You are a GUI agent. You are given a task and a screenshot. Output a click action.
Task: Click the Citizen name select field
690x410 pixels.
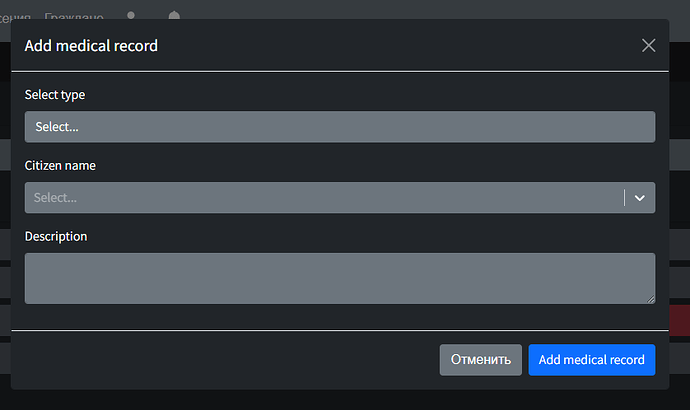tap(340, 198)
